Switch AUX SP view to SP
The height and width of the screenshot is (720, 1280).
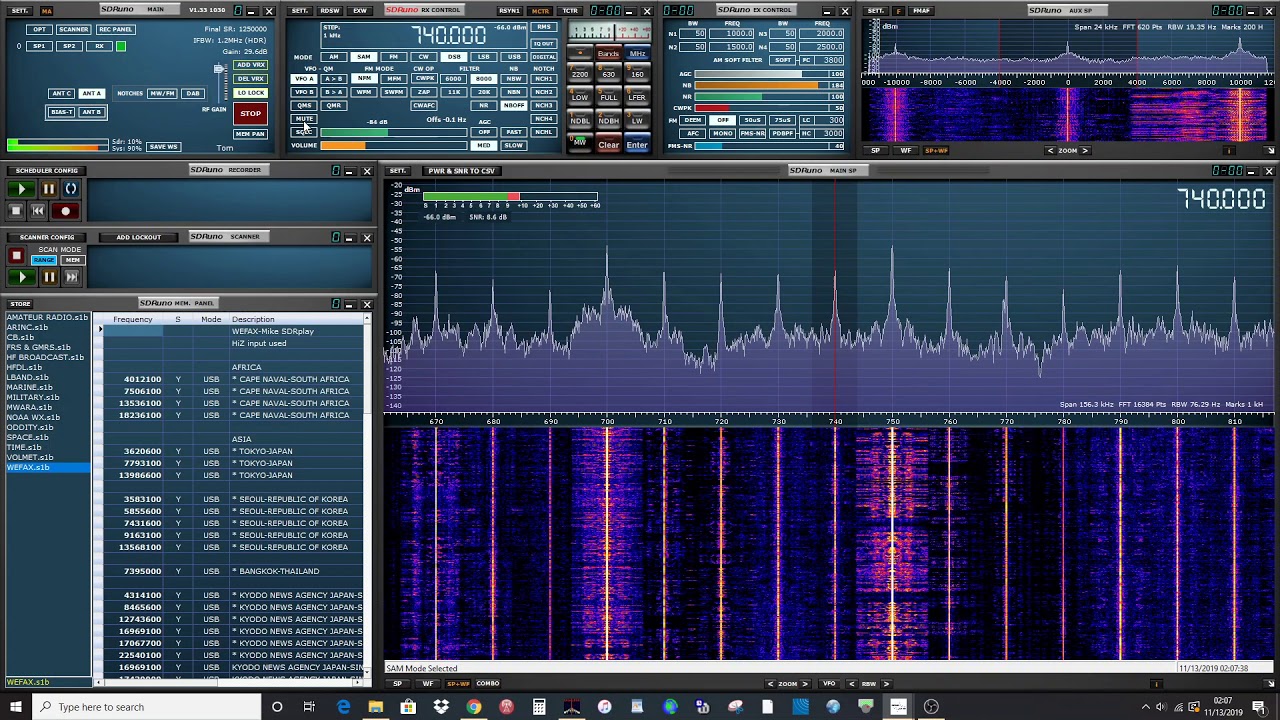(x=876, y=151)
